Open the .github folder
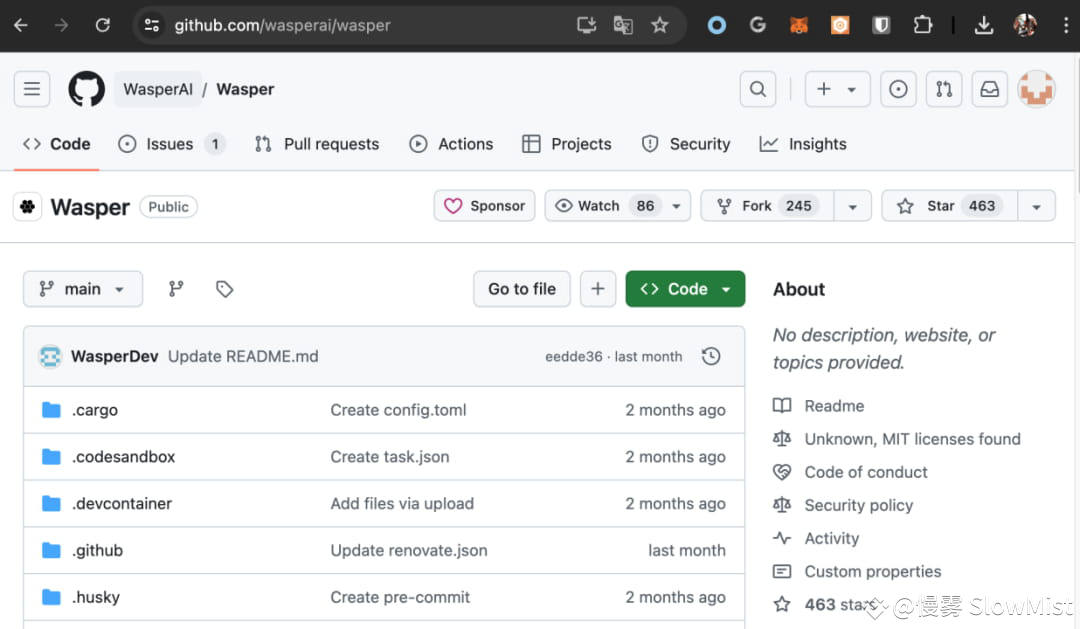 (x=97, y=550)
